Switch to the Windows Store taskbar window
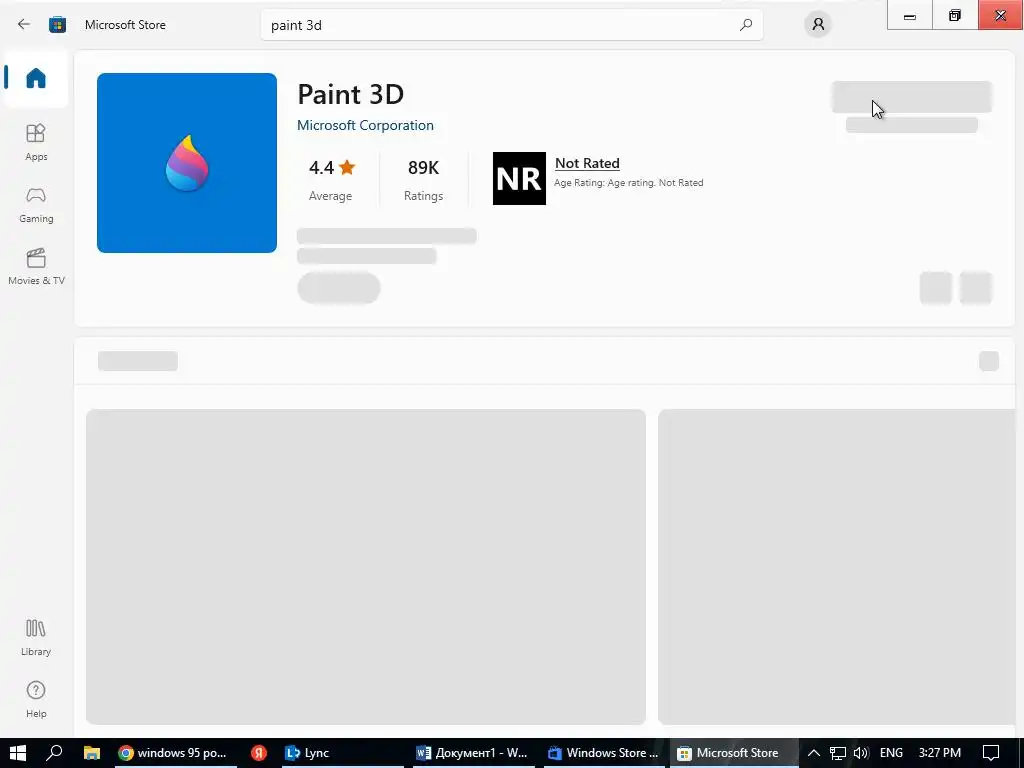The height and width of the screenshot is (768, 1024). pos(603,753)
